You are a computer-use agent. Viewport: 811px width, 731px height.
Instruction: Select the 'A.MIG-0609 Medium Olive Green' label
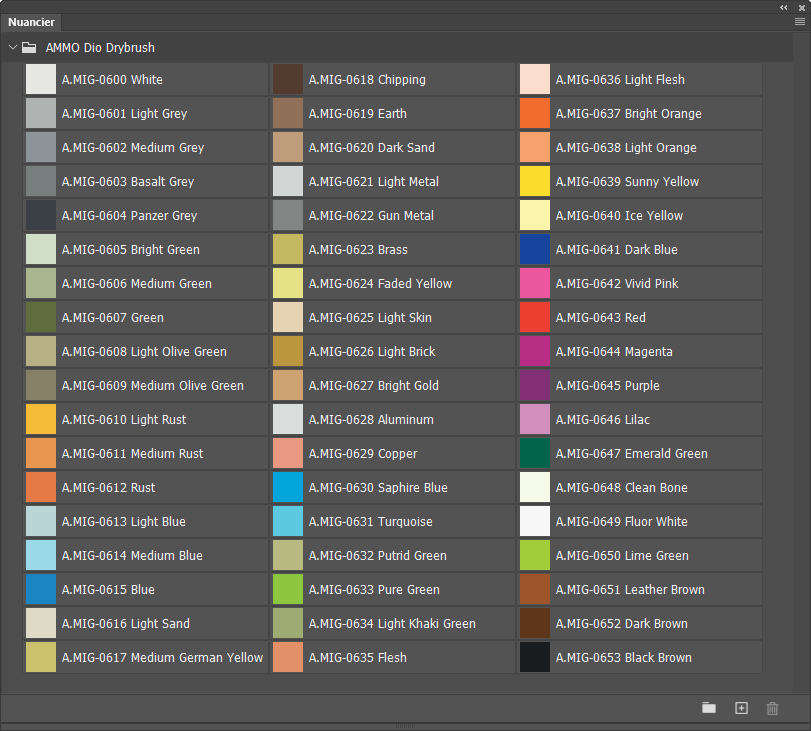pyautogui.click(x=153, y=385)
